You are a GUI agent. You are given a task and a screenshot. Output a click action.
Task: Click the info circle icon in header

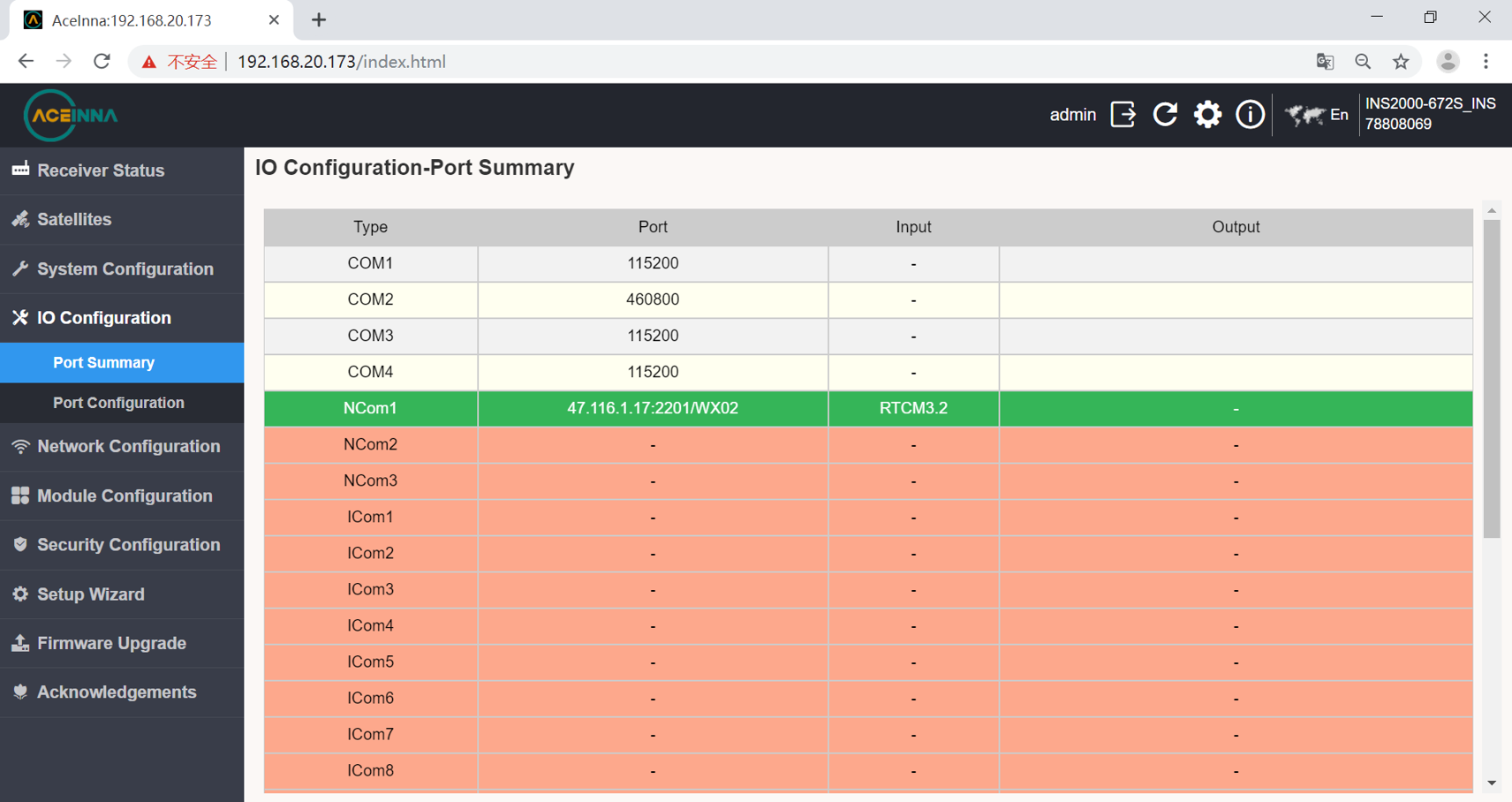point(1250,115)
